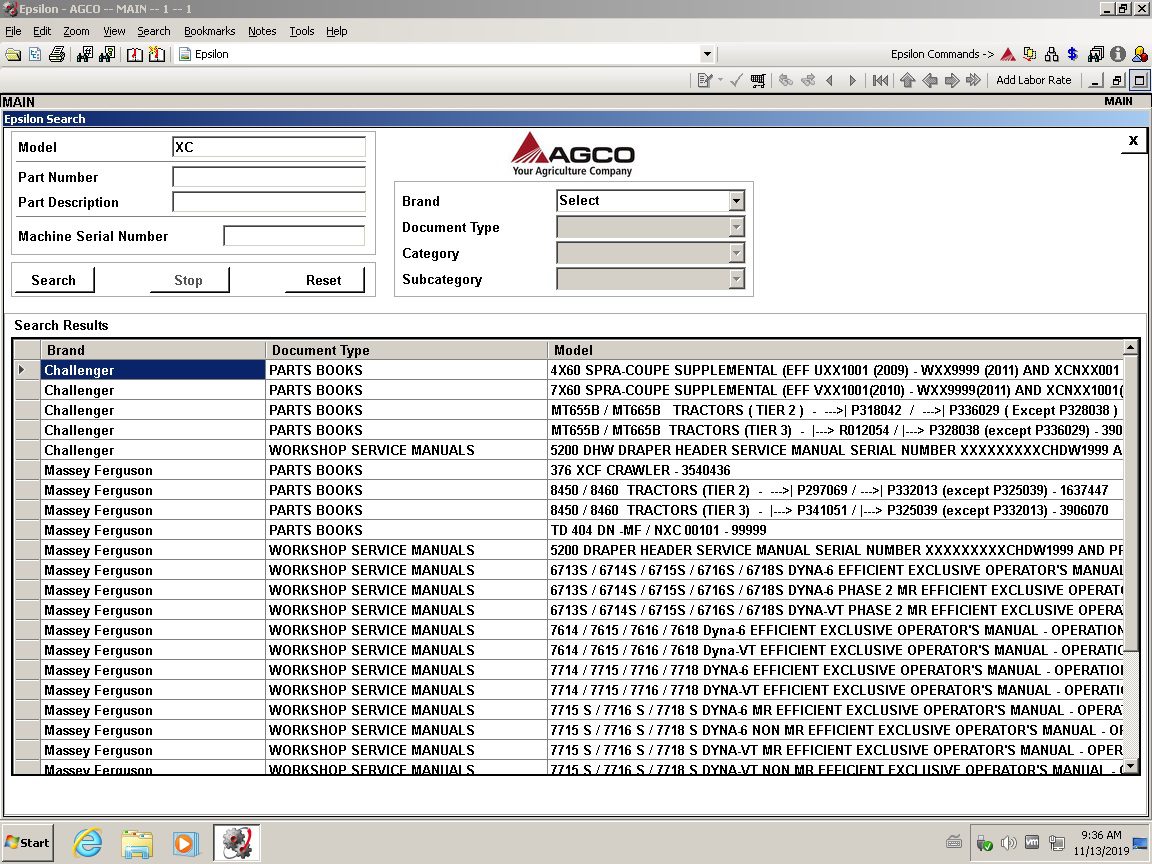Open Internet Explorer from the taskbar
Screen dimensions: 1152x864
click(87, 843)
